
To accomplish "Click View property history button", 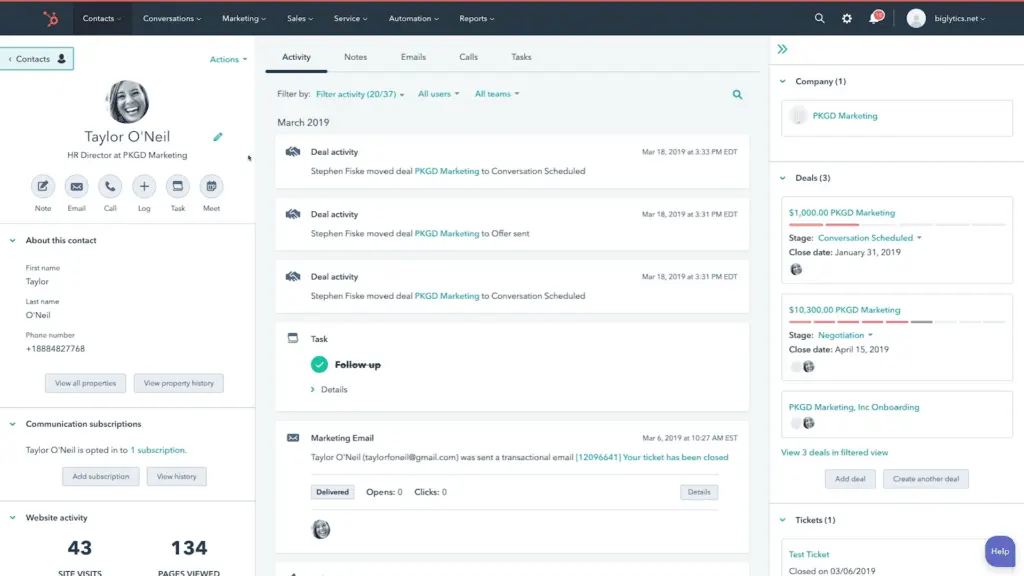I will (178, 383).
